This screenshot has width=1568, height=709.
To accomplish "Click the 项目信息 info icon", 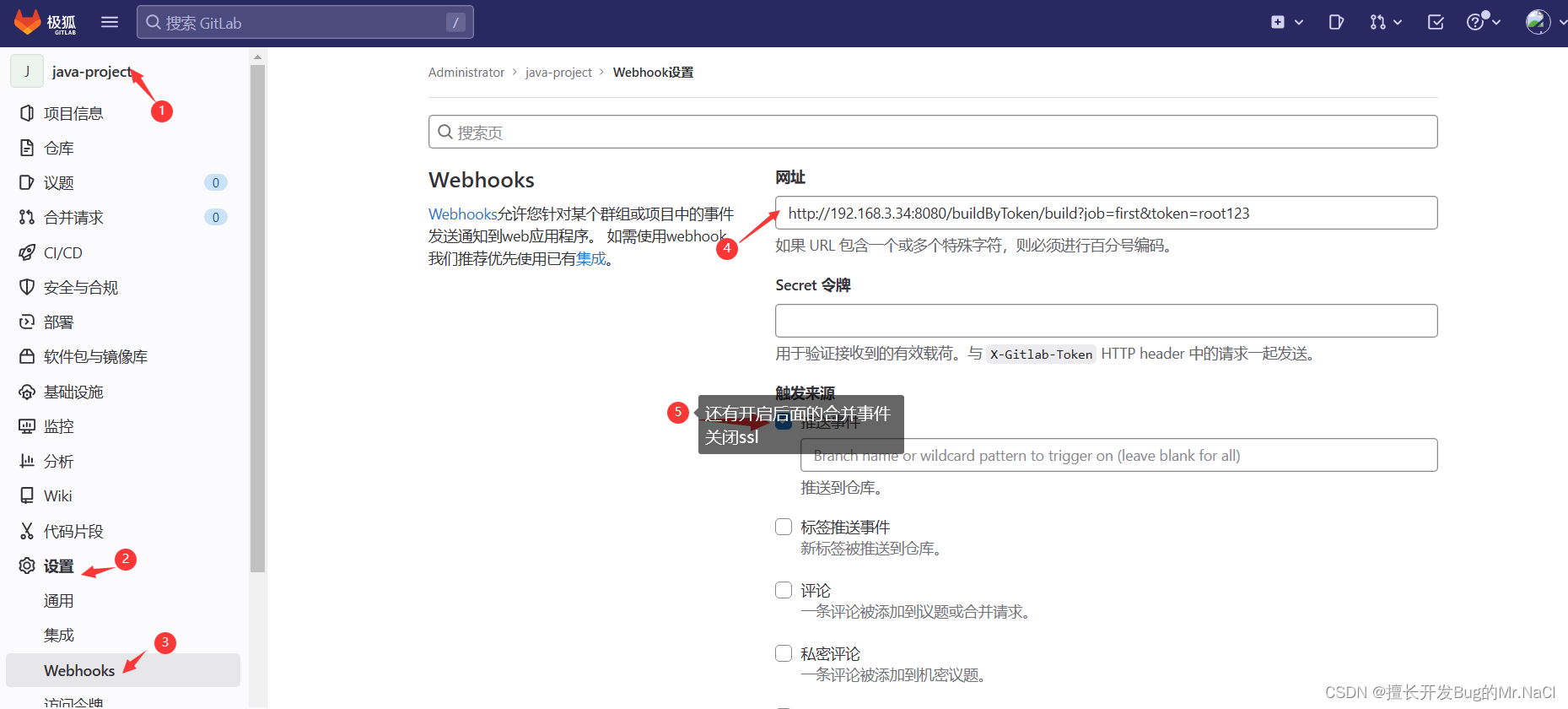I will click(27, 113).
